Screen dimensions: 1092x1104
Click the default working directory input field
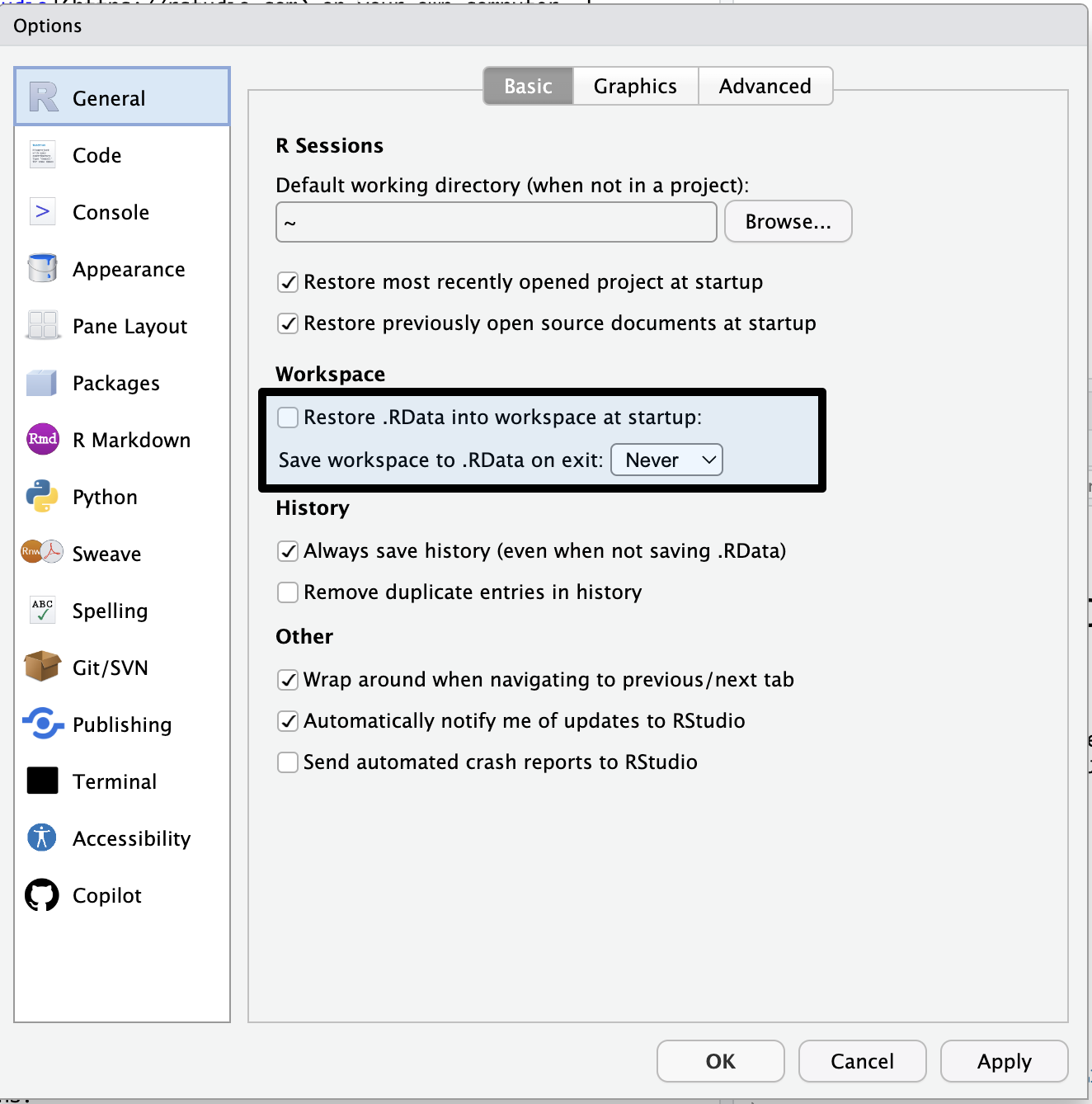click(x=495, y=222)
